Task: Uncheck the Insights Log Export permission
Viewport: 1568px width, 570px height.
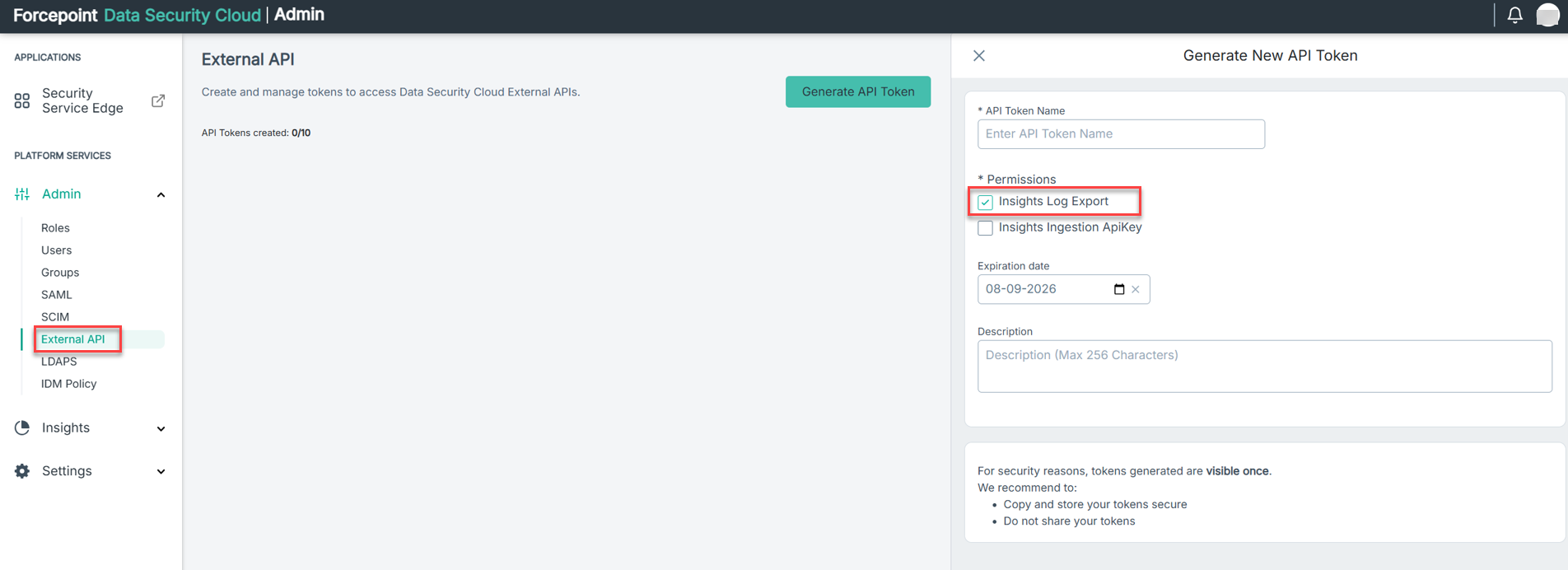Action: [x=986, y=202]
